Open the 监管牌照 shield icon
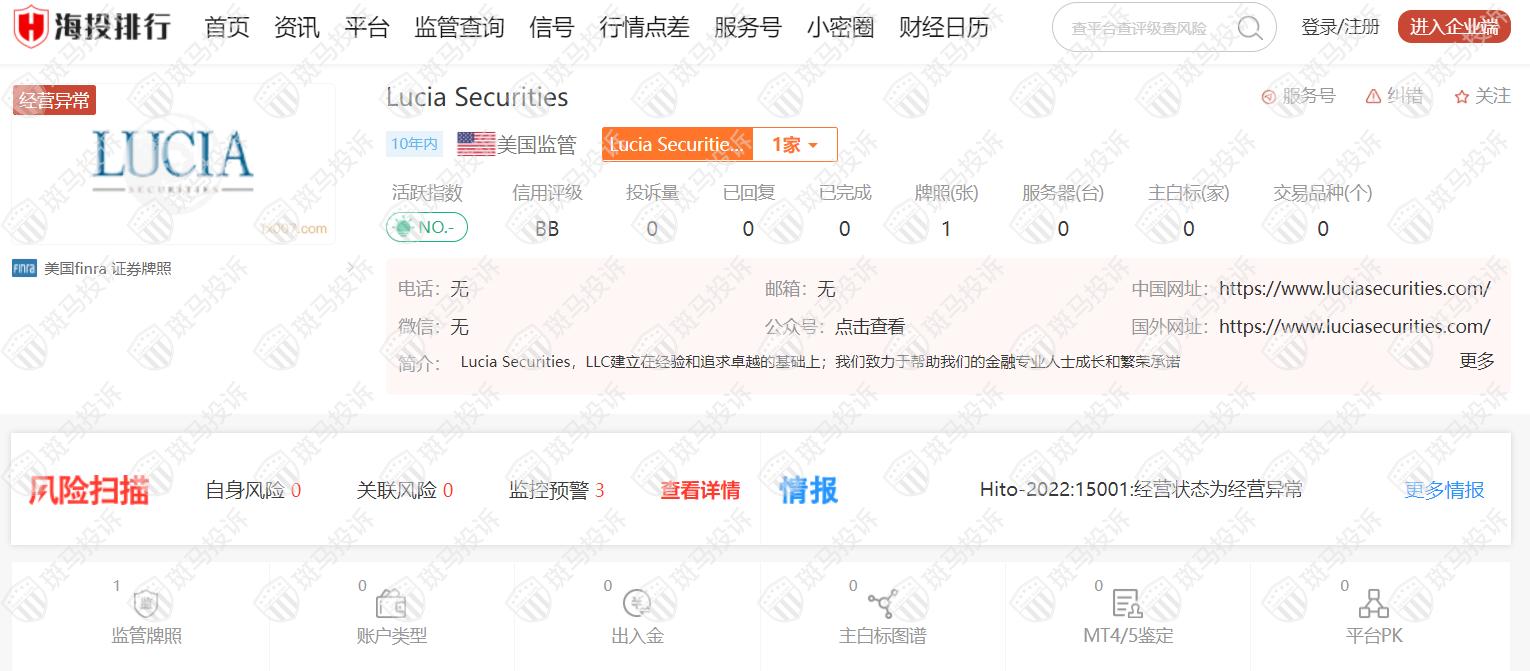Image resolution: width=1530 pixels, height=671 pixels. pyautogui.click(x=146, y=604)
